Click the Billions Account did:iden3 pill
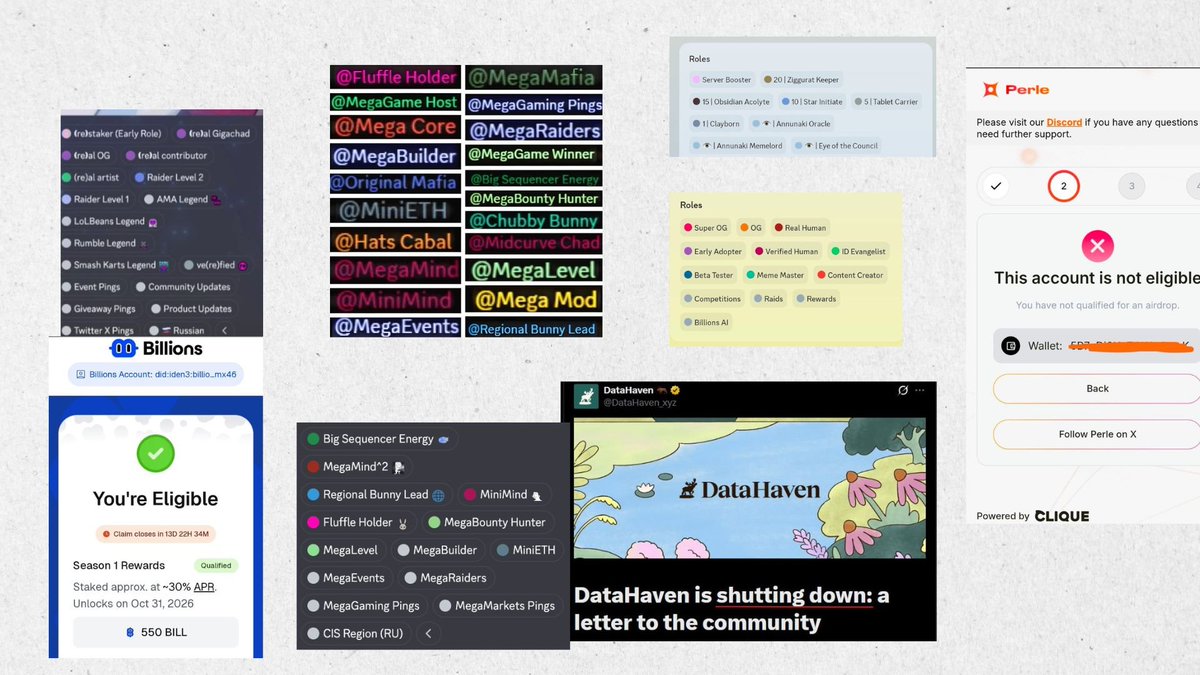The image size is (1200, 675). pos(155,375)
